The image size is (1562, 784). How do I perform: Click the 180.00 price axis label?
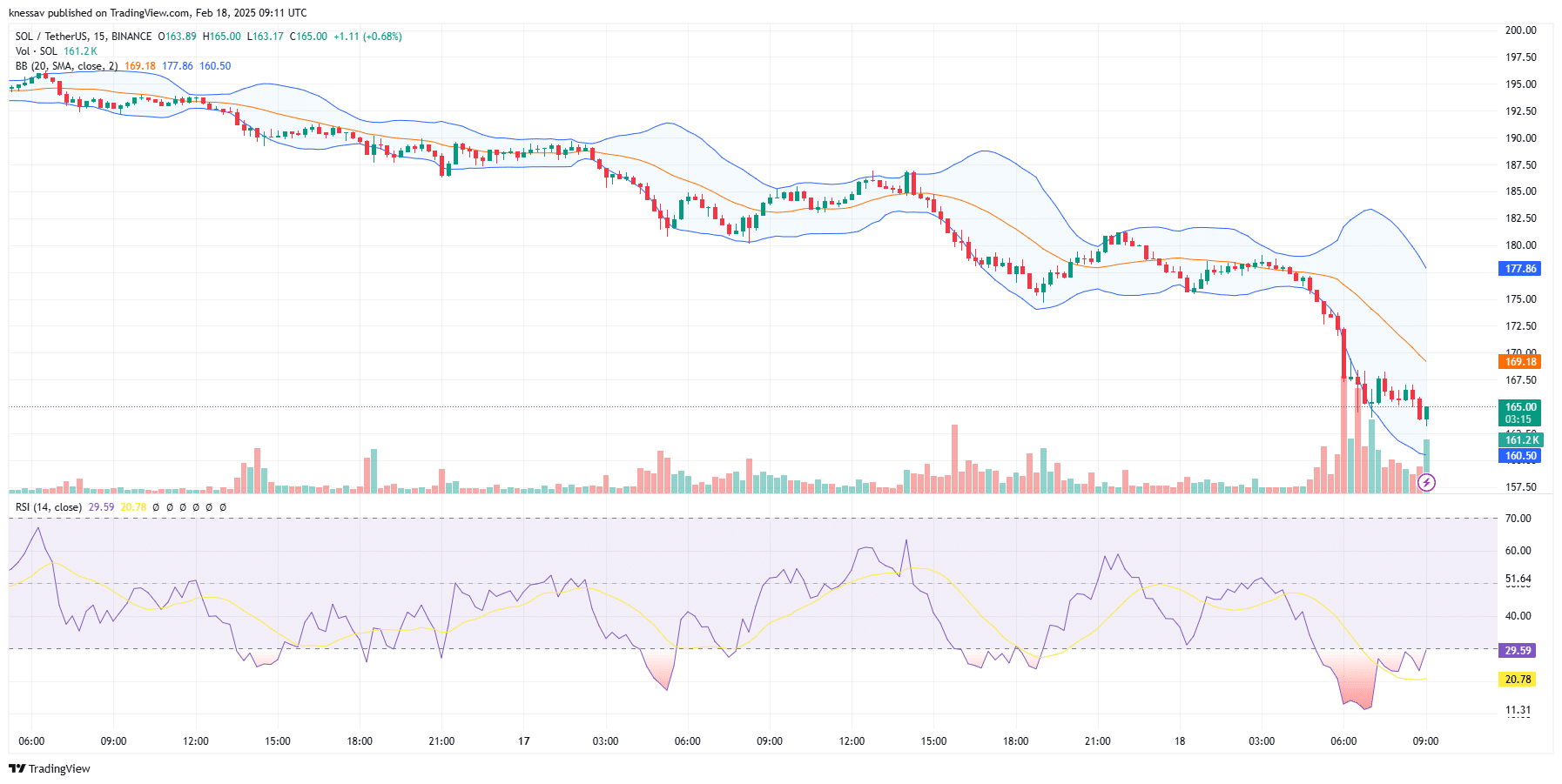pos(1520,245)
